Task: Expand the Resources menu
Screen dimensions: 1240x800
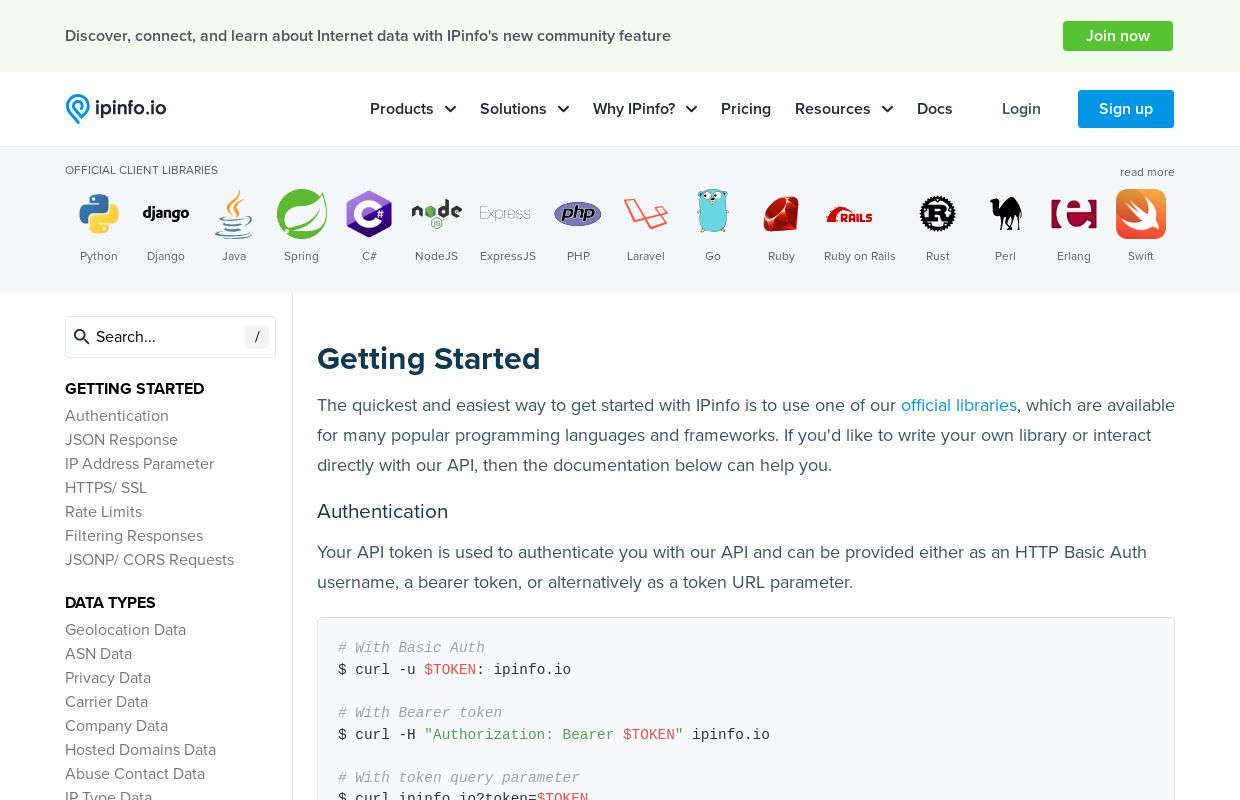Action: point(844,109)
